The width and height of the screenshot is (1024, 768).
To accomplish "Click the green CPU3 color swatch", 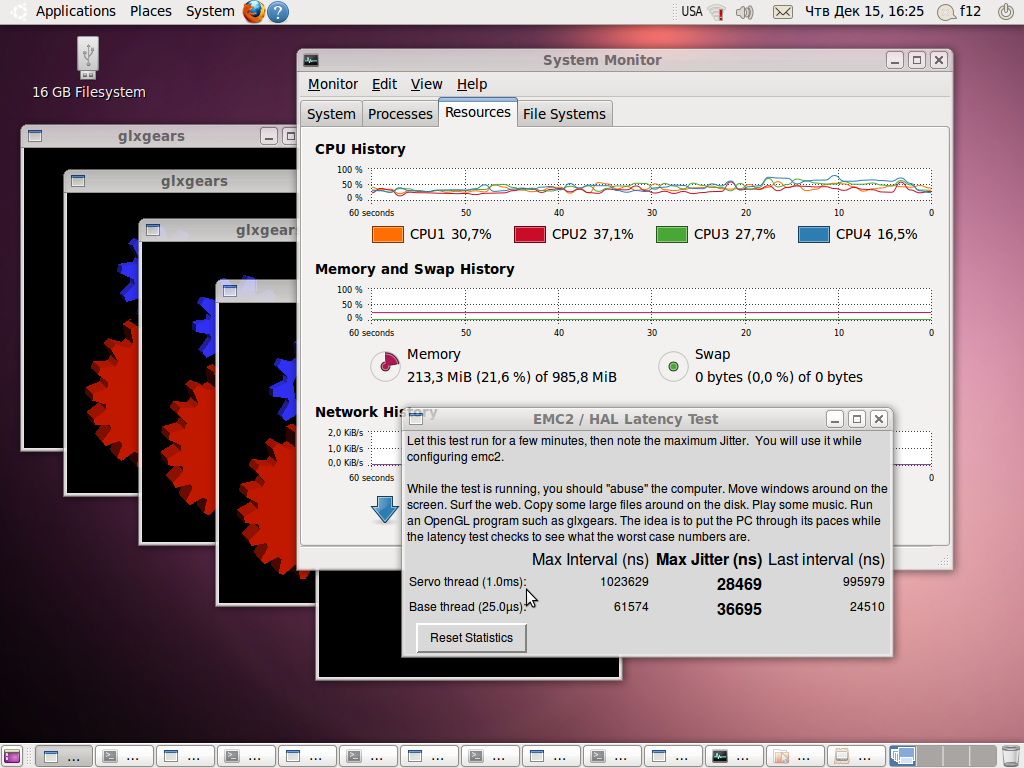I will [672, 234].
